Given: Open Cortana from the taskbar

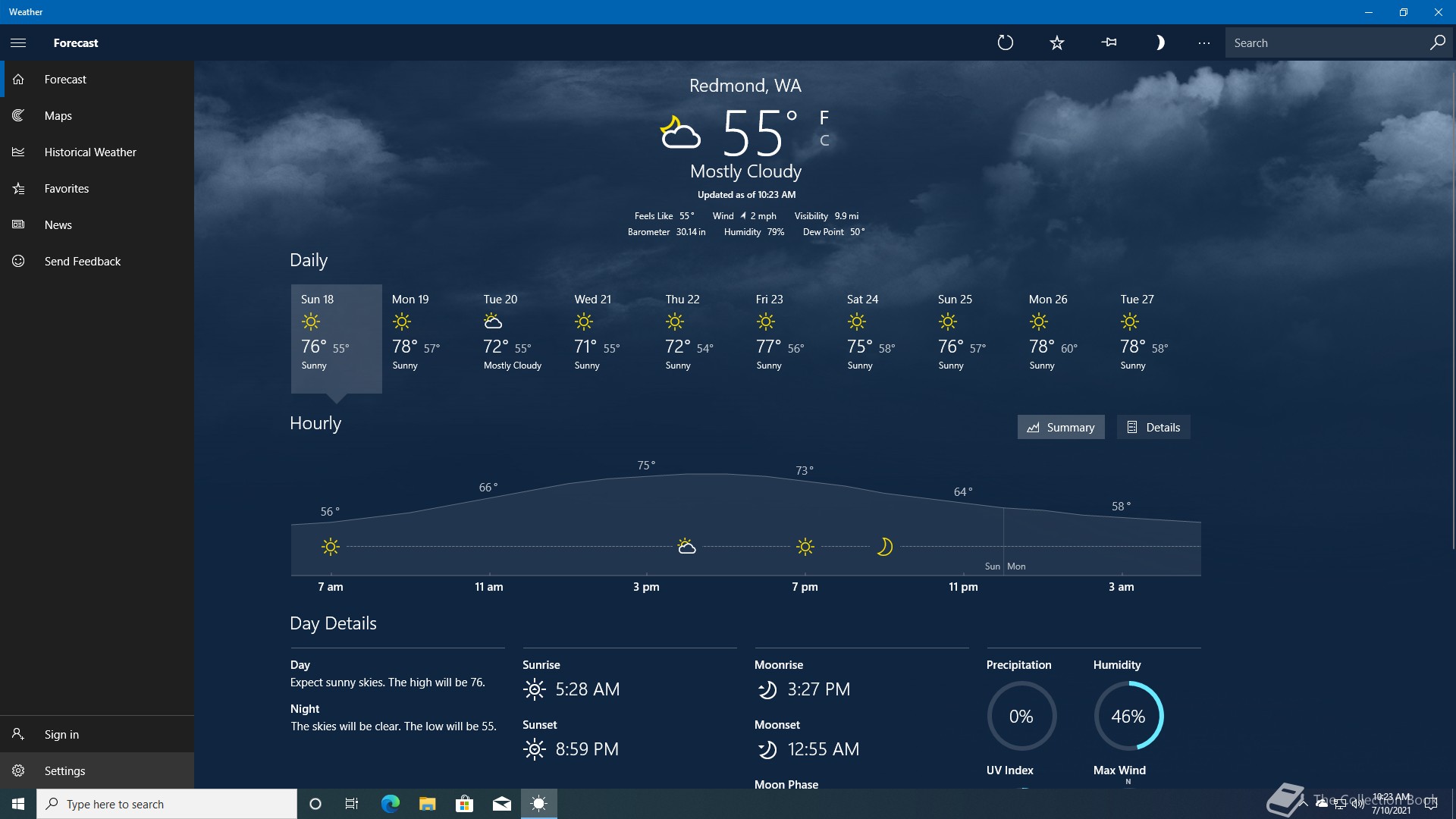Looking at the screenshot, I should coord(315,804).
